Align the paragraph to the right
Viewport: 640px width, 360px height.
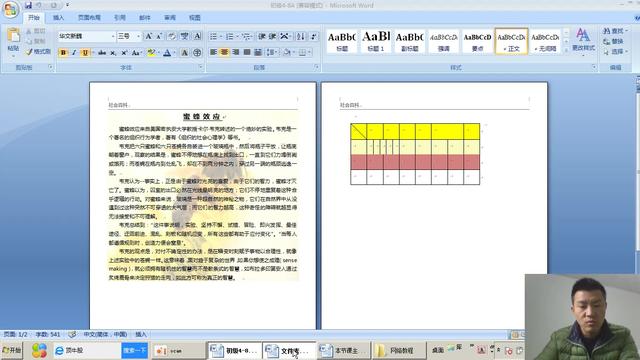tap(236, 52)
